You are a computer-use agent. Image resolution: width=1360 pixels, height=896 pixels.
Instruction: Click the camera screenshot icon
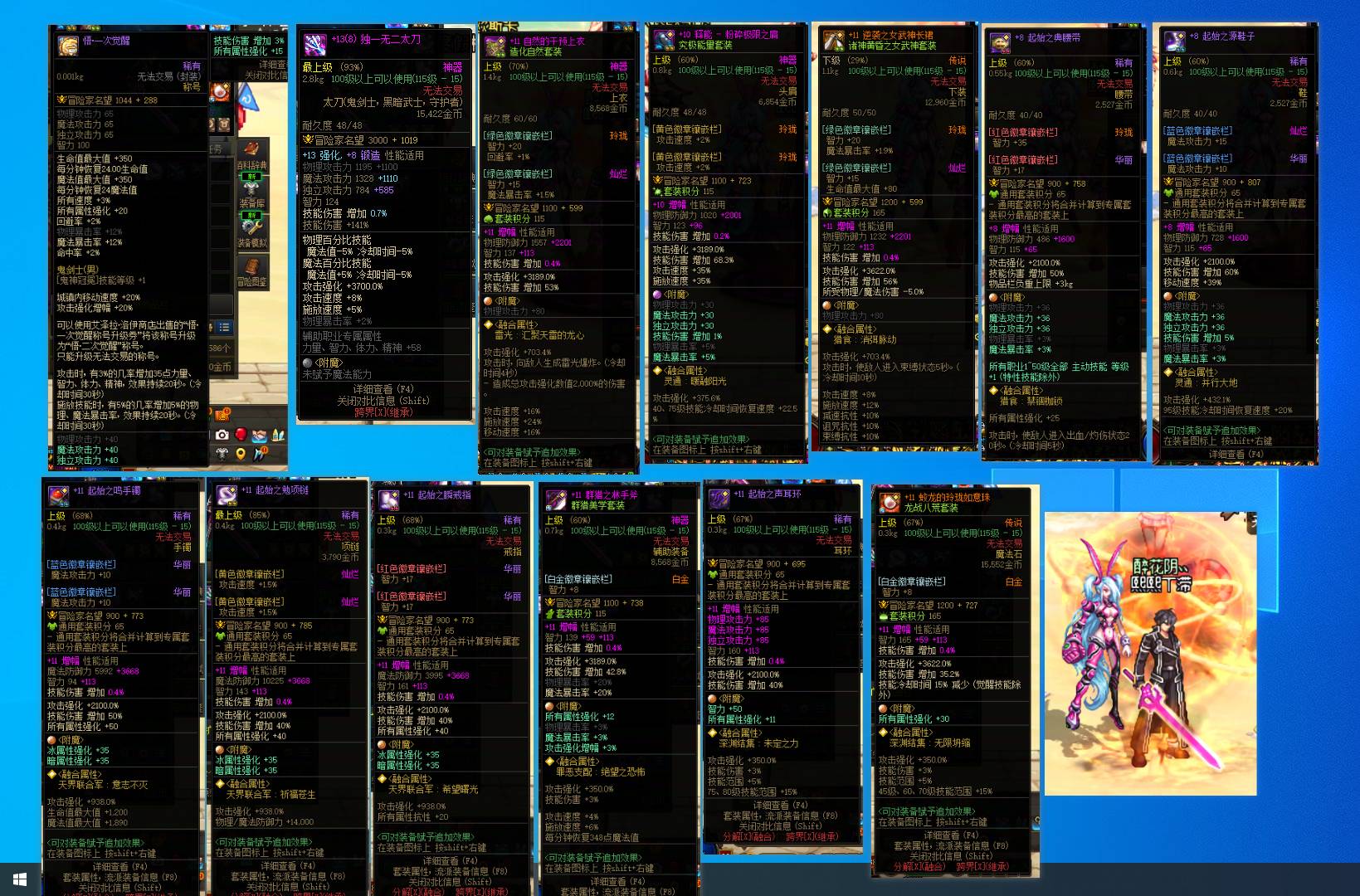pyautogui.click(x=222, y=435)
